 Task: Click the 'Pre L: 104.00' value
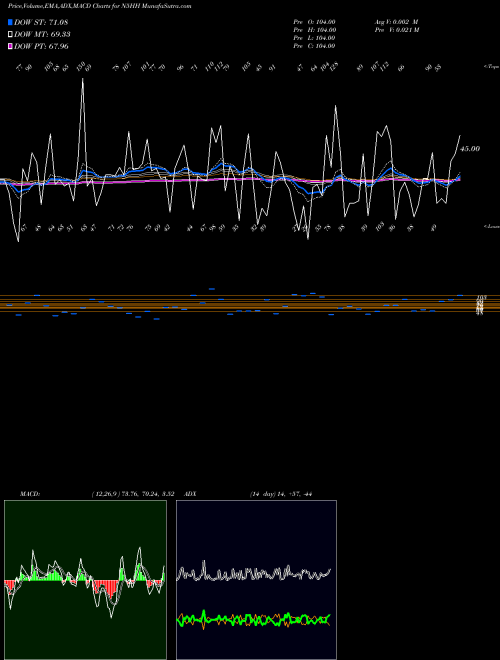click(314, 37)
